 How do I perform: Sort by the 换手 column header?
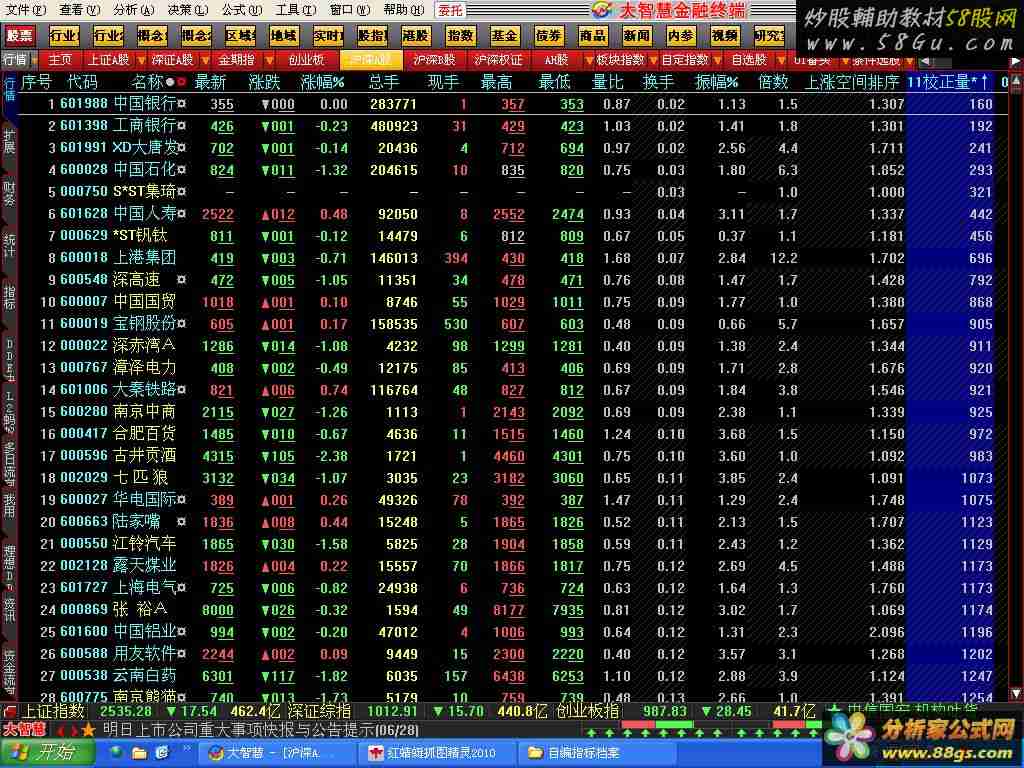658,82
